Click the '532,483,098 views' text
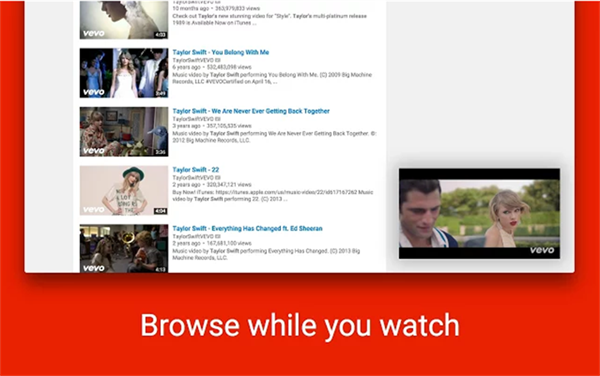 point(229,67)
